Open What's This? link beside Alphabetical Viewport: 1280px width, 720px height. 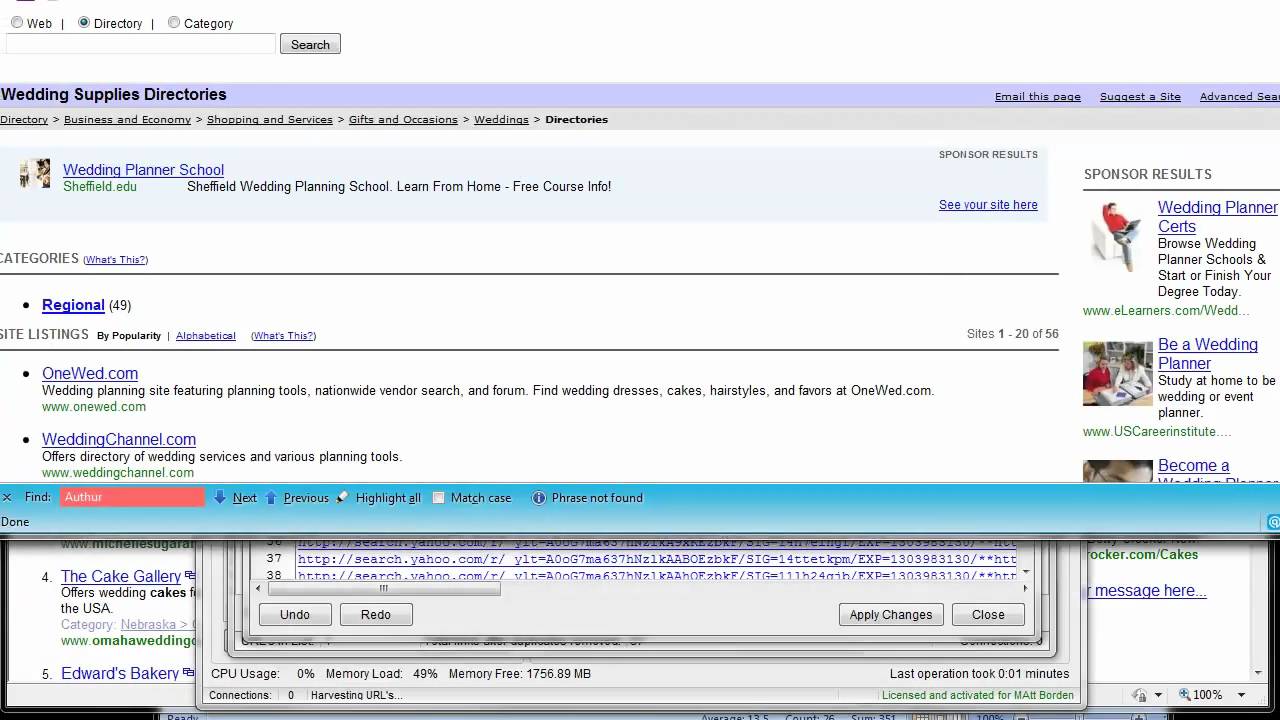point(284,336)
